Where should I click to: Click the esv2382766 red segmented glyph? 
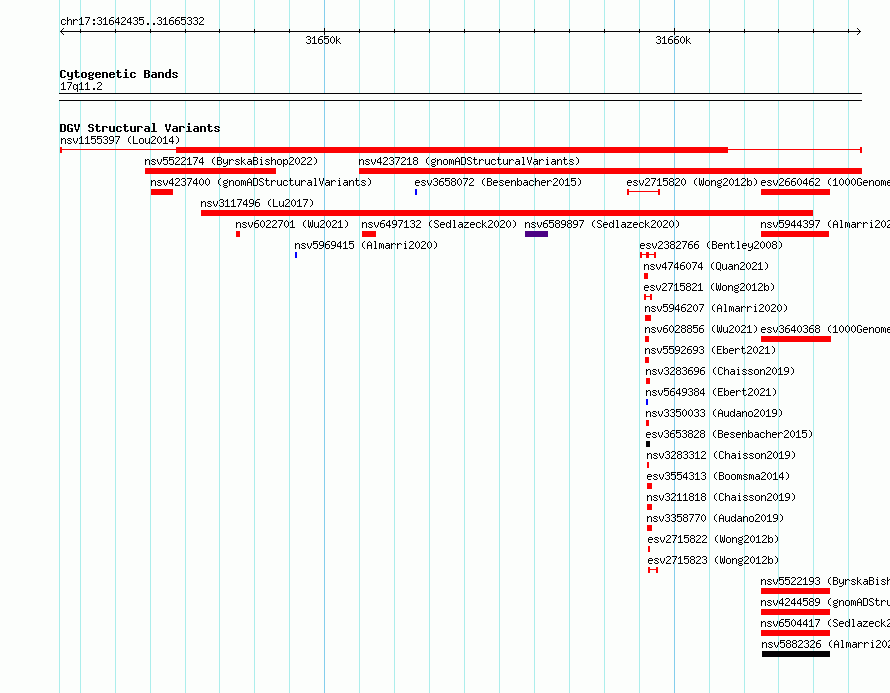tap(648, 255)
